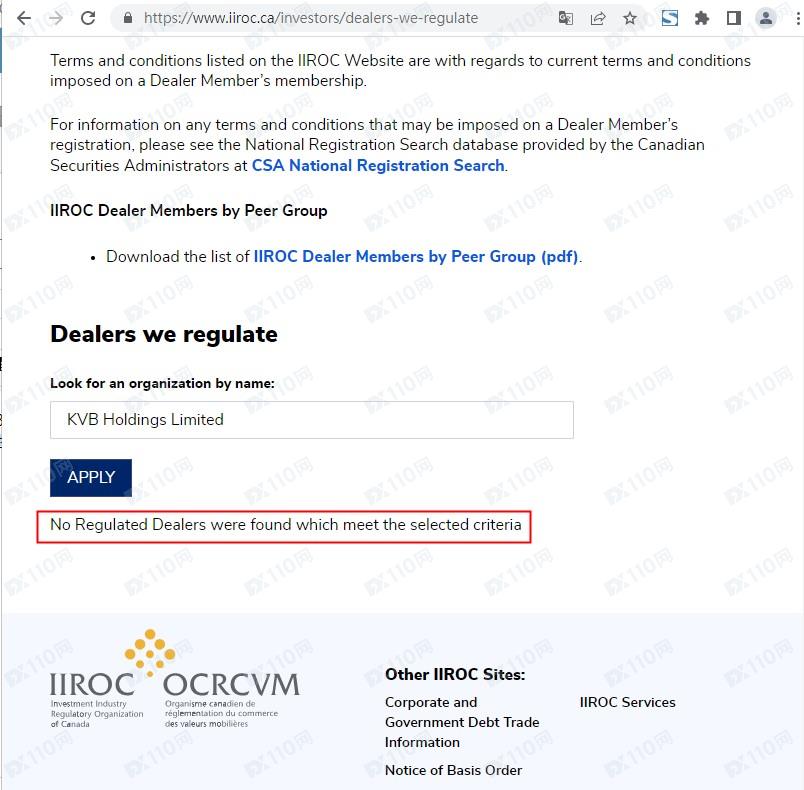Download IIROC Dealer Members by Peer Group pdf
Screen dimensions: 804x790
tap(416, 256)
